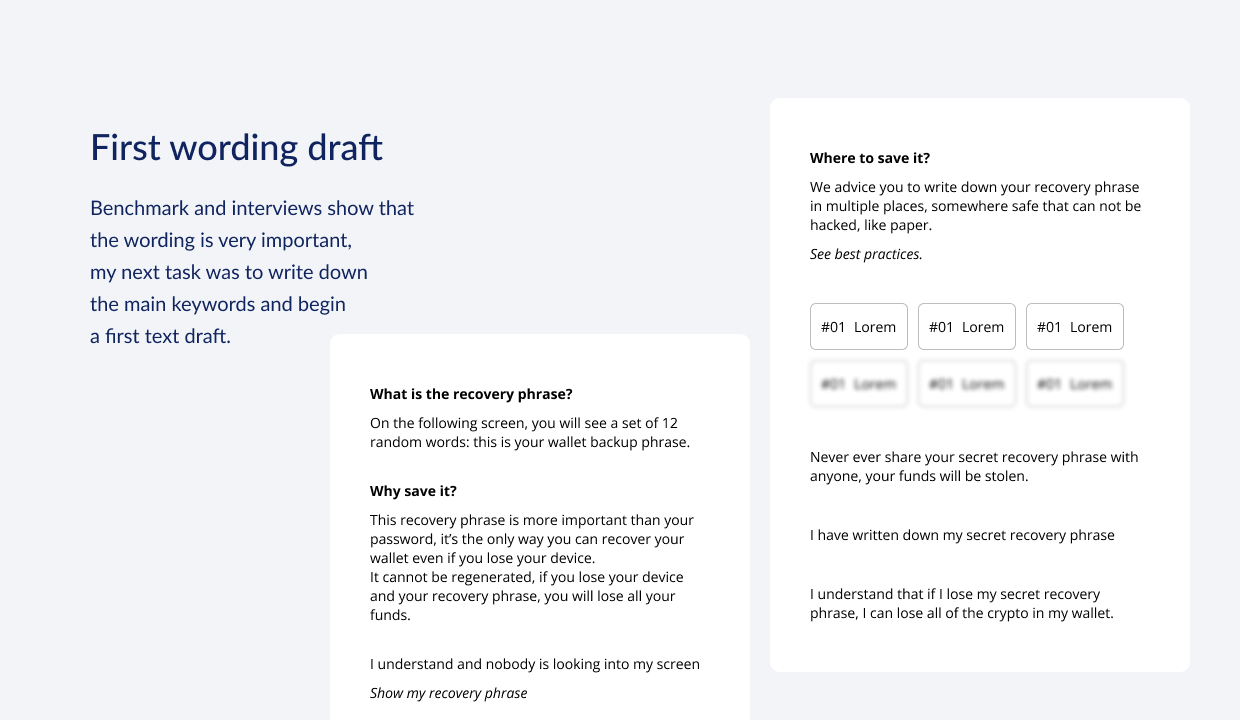Click the 'First wording draft' heading
The height and width of the screenshot is (720, 1240).
(x=236, y=148)
